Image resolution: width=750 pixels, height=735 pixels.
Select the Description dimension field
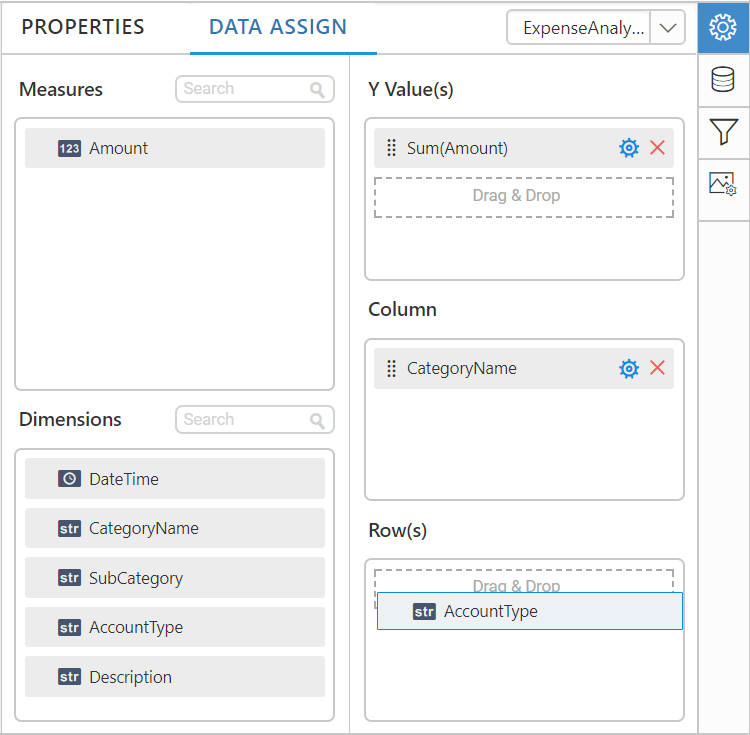coord(174,677)
